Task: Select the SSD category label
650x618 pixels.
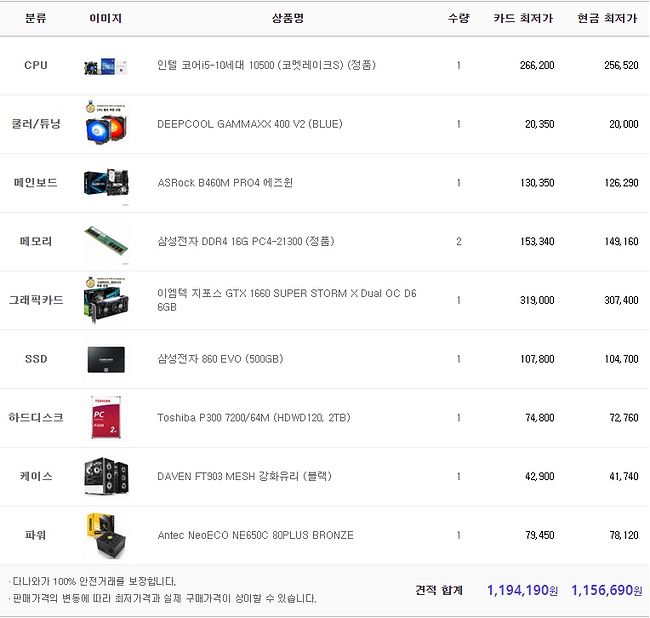Action: tap(36, 359)
